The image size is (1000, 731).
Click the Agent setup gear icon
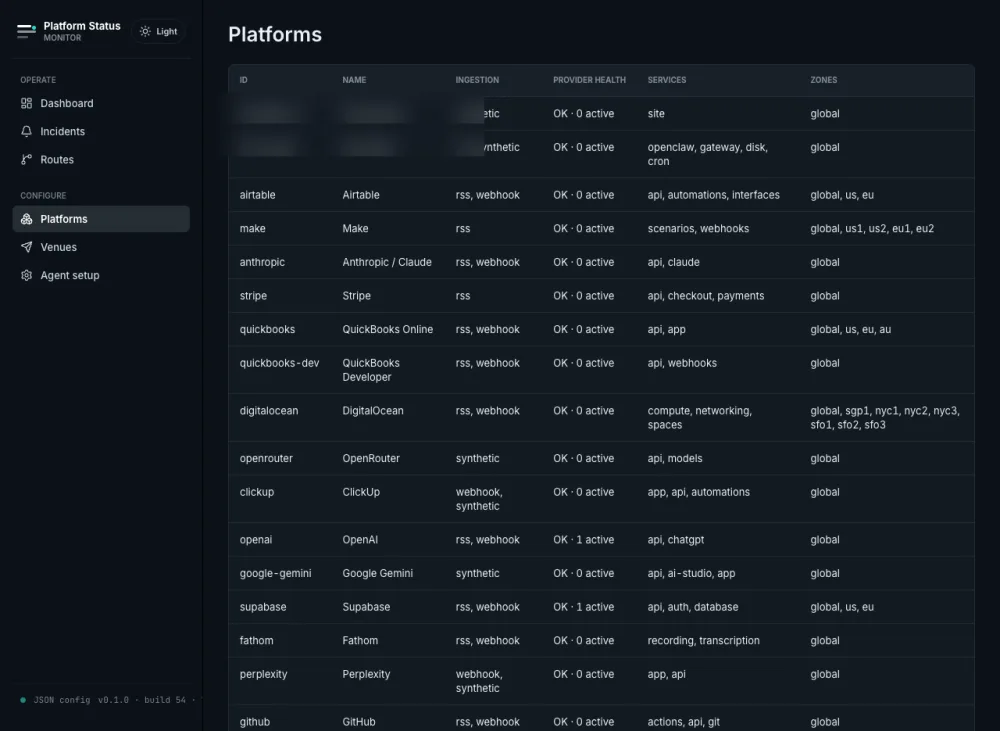point(26,275)
